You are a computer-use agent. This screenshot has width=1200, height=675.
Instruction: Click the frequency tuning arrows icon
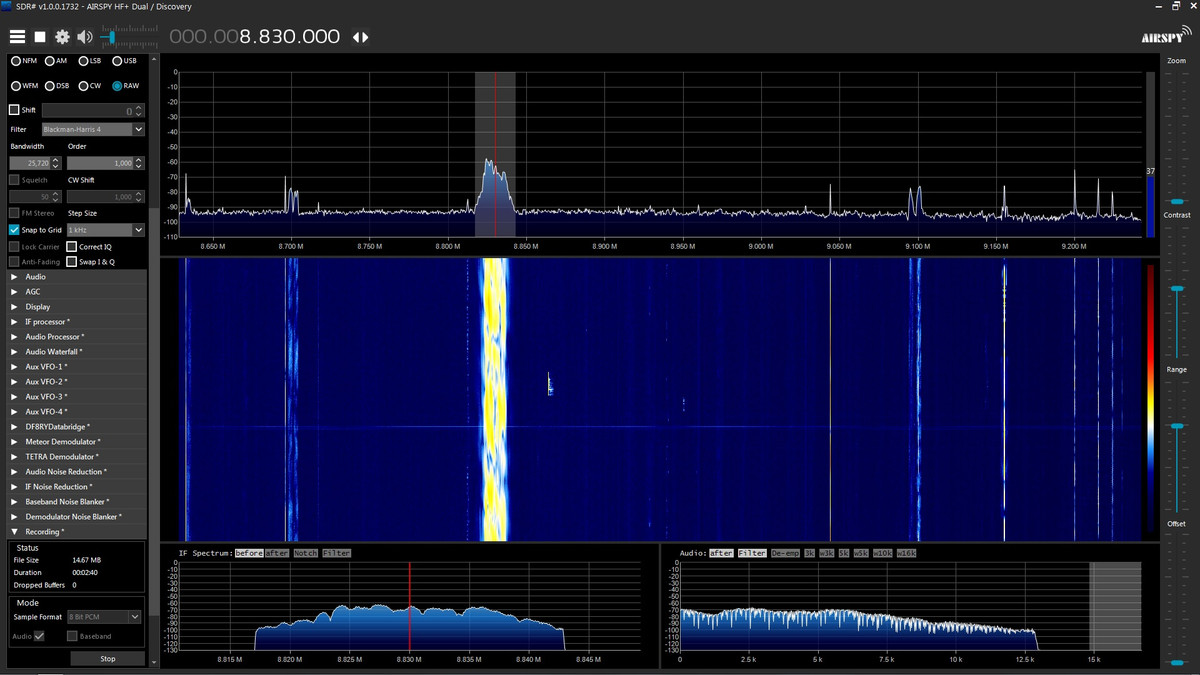point(360,37)
